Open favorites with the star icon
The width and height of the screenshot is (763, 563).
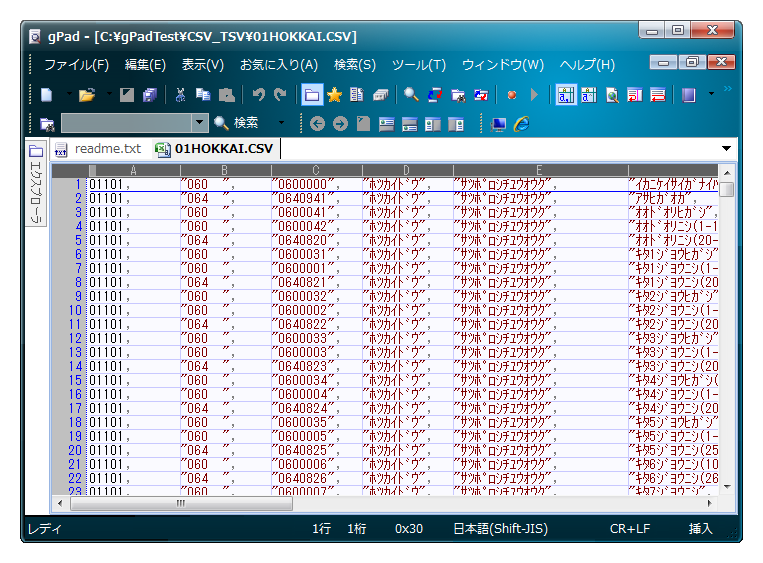(x=334, y=95)
